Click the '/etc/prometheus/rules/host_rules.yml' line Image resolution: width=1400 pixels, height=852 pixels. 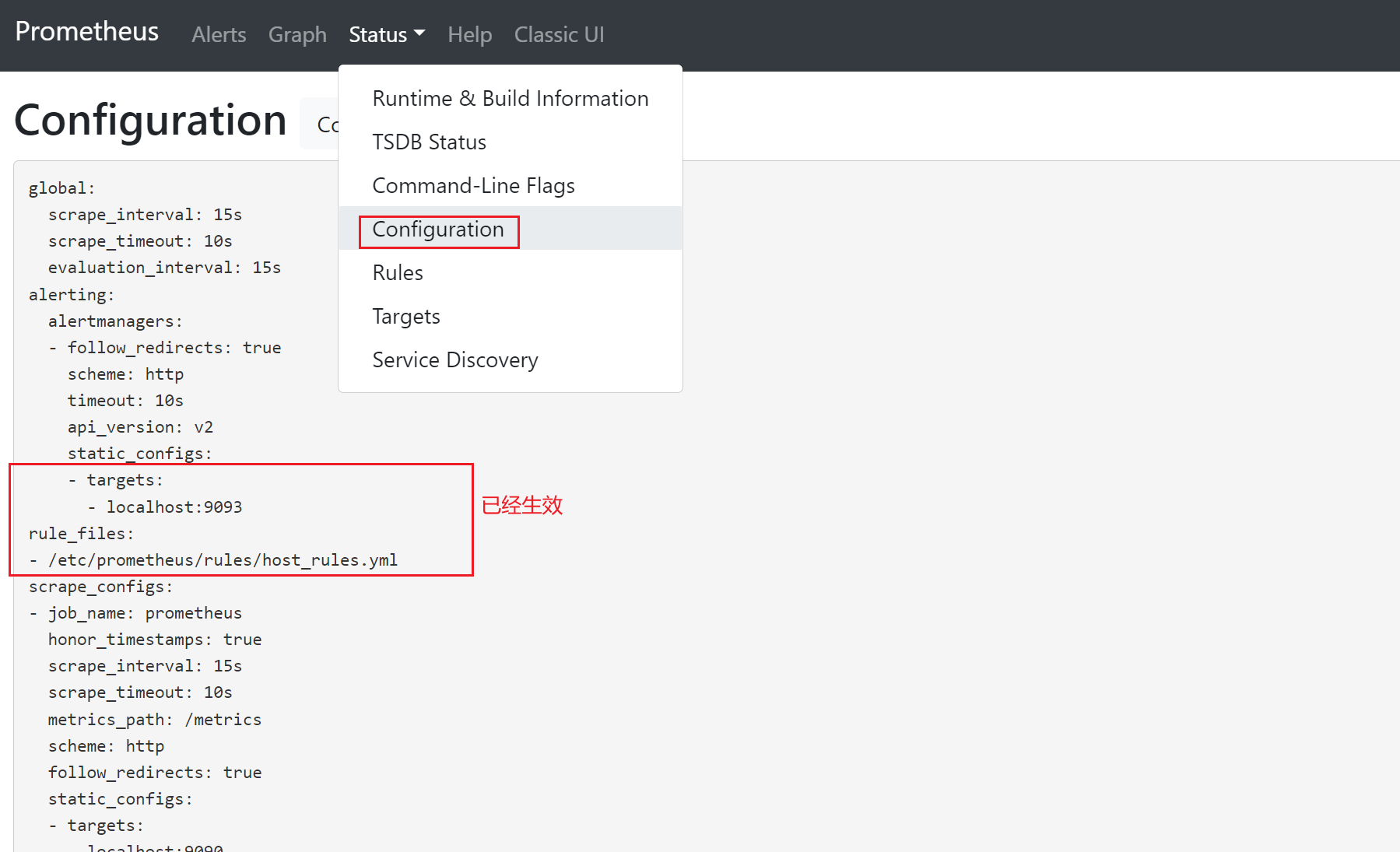[x=213, y=560]
